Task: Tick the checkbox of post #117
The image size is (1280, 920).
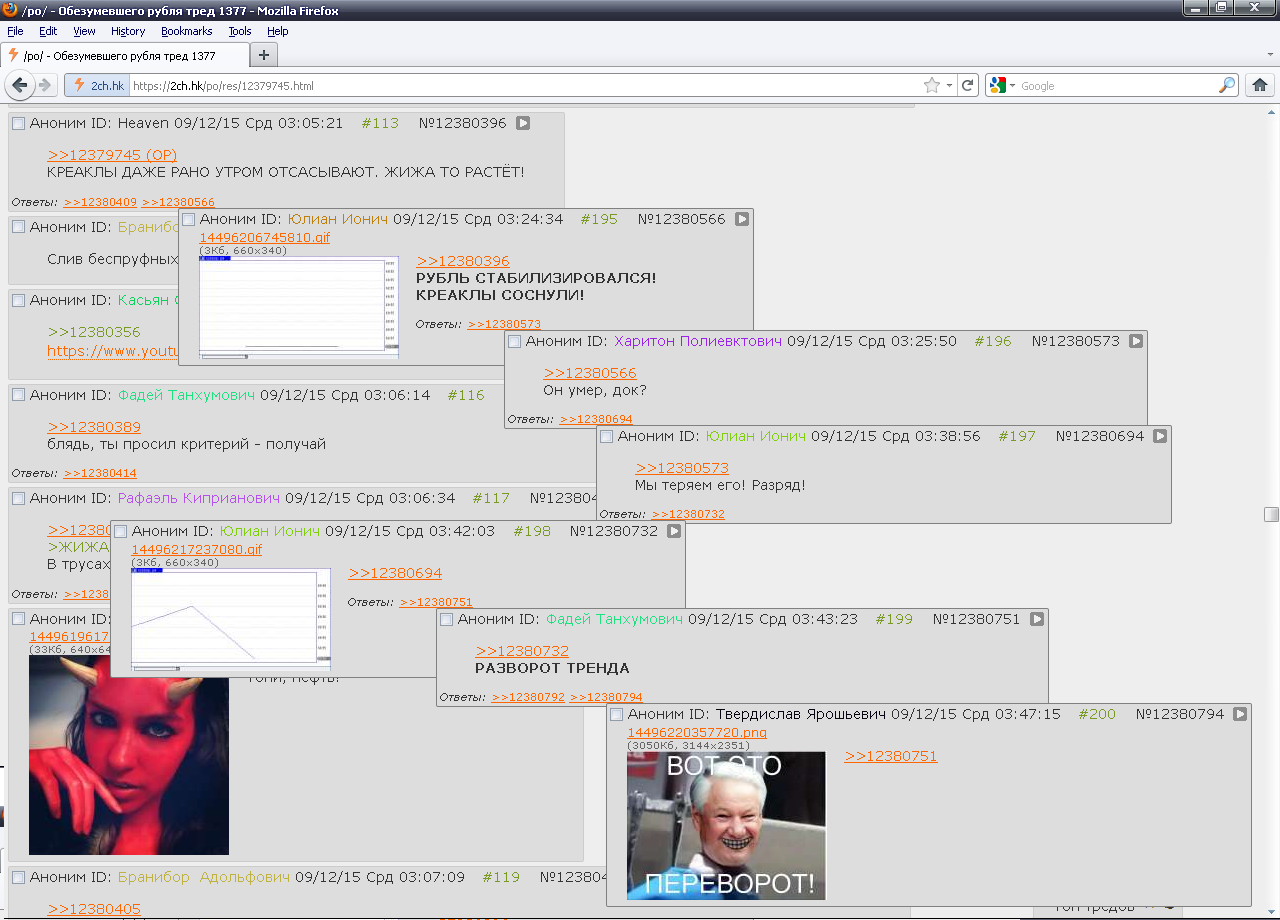Action: (18, 497)
